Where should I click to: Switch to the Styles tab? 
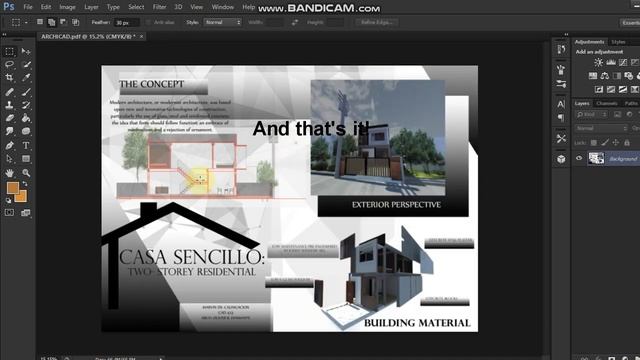coord(618,42)
